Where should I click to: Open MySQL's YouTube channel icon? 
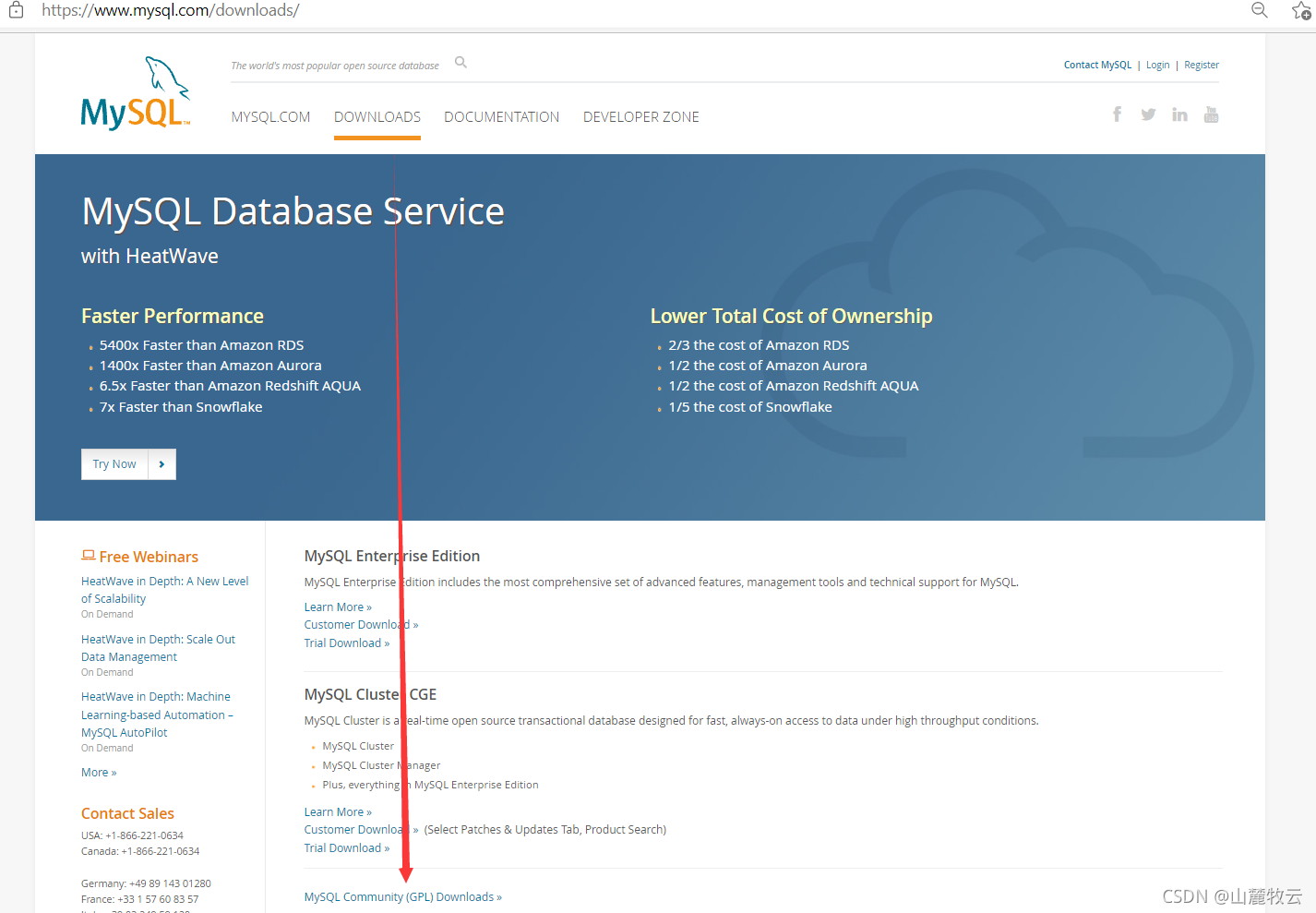pos(1211,114)
